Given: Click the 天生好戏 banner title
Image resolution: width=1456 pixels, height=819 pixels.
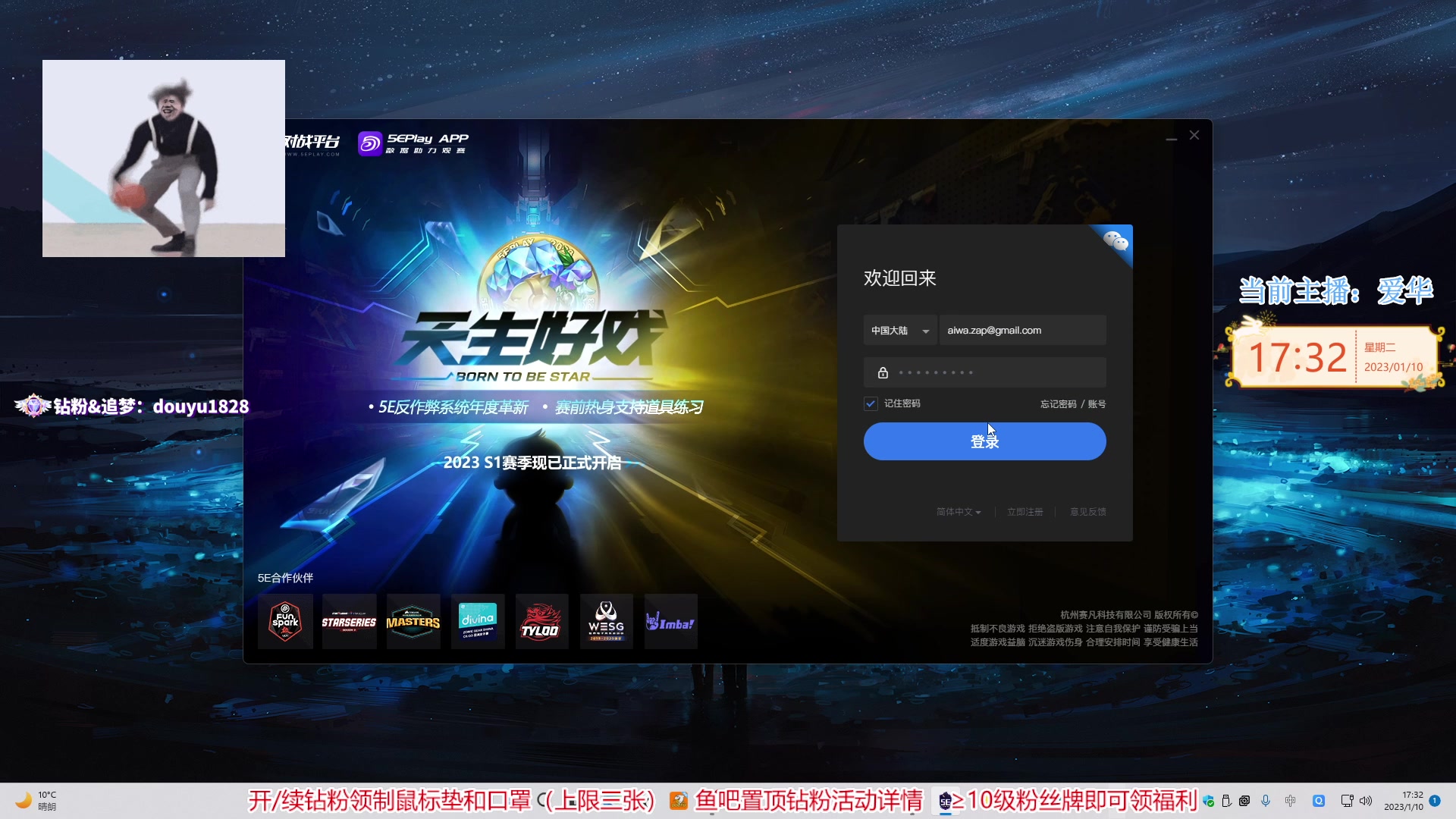Looking at the screenshot, I should 533,338.
